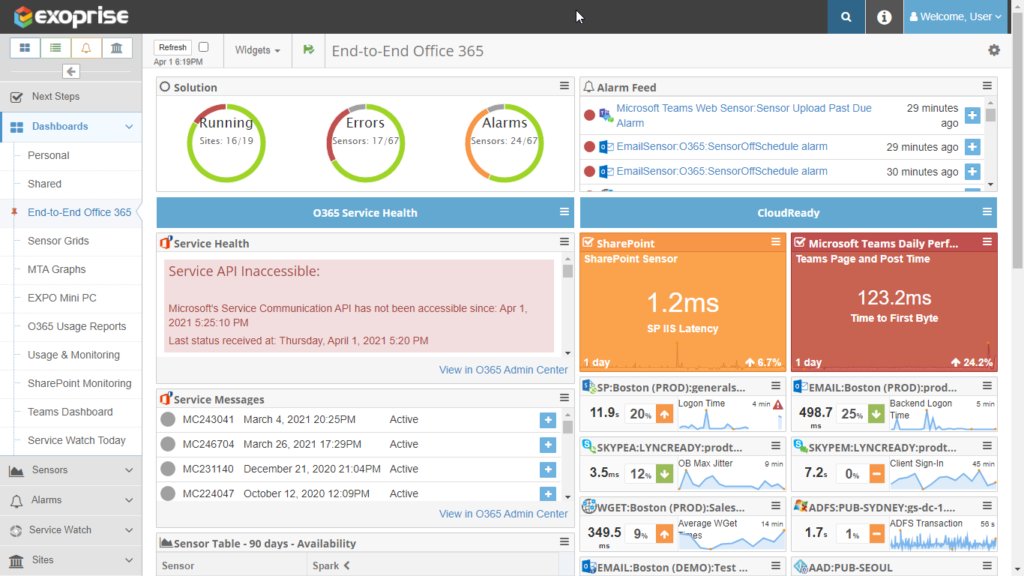Viewport: 1024px width, 576px height.
Task: Expand MC243041 message plus button
Action: point(548,420)
